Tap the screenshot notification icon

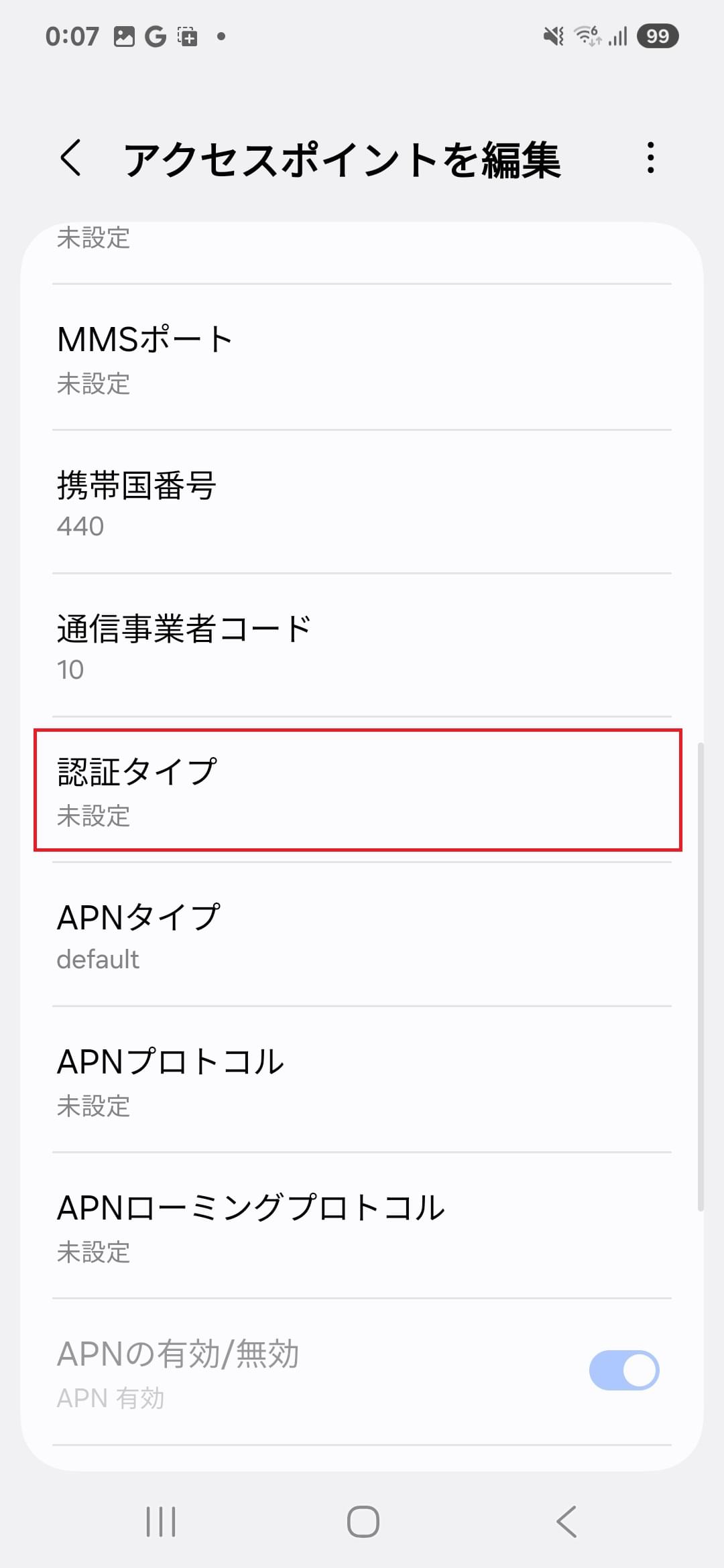tap(186, 37)
